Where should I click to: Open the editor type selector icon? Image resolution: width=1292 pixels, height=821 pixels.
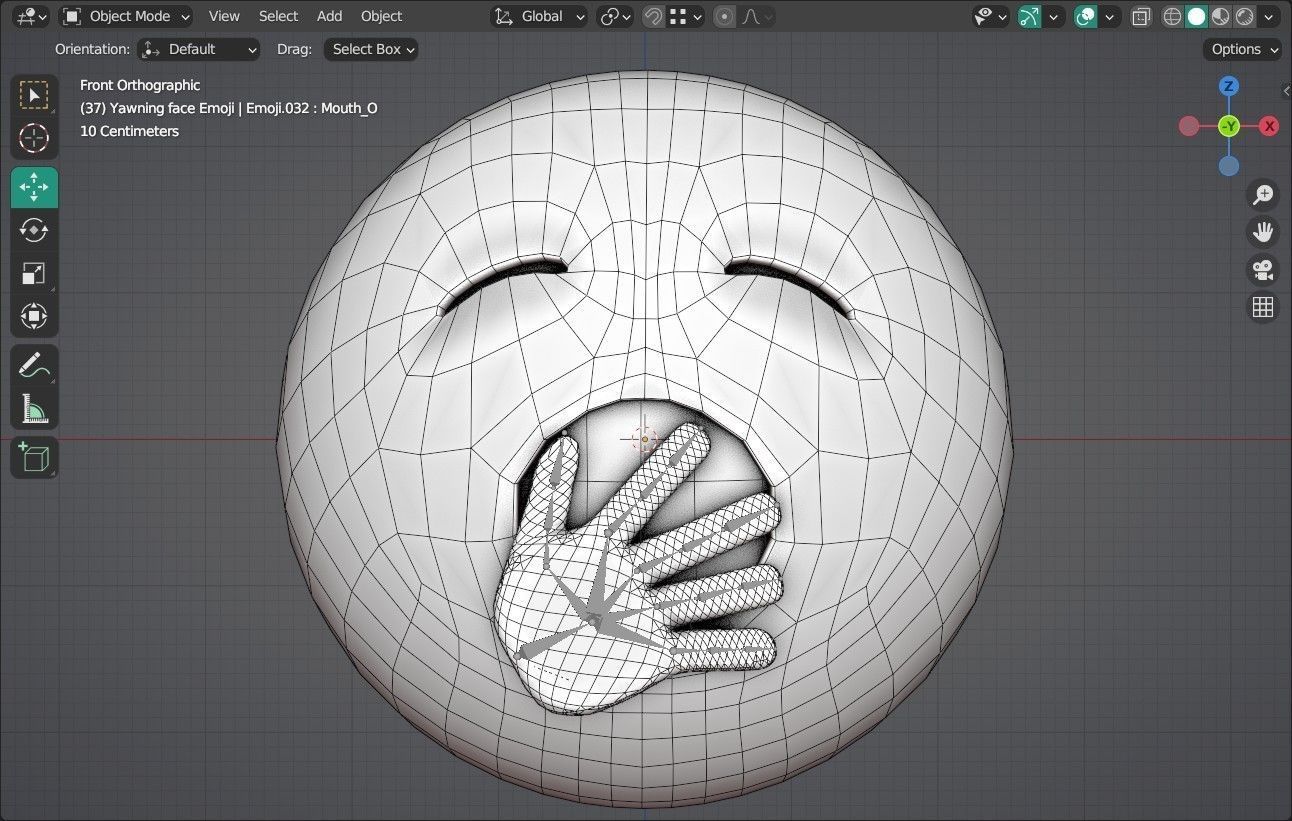coord(33,16)
